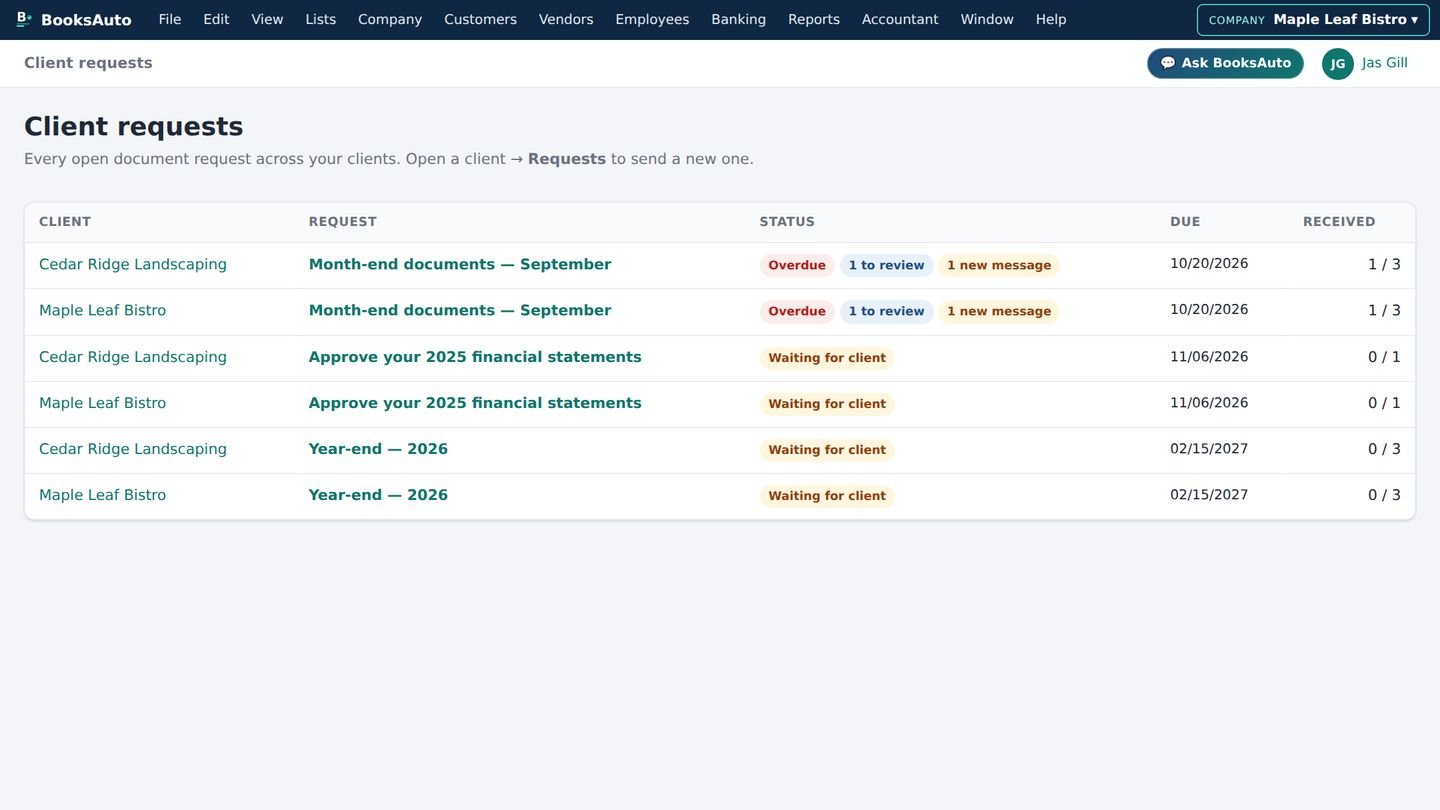Open the Accountant menu
1440x810 pixels.
point(900,19)
